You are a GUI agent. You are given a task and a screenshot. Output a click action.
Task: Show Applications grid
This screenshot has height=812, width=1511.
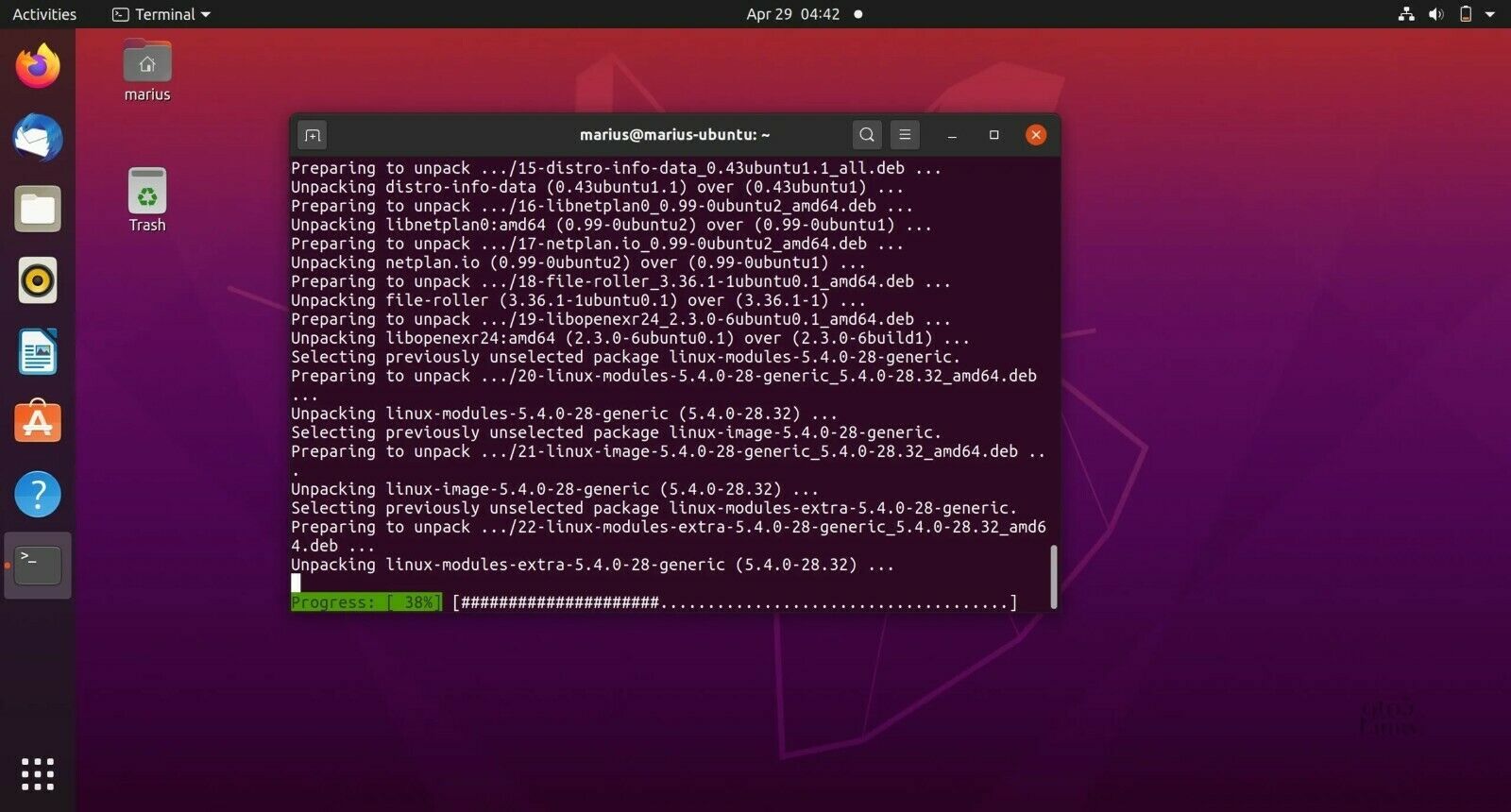tap(38, 774)
